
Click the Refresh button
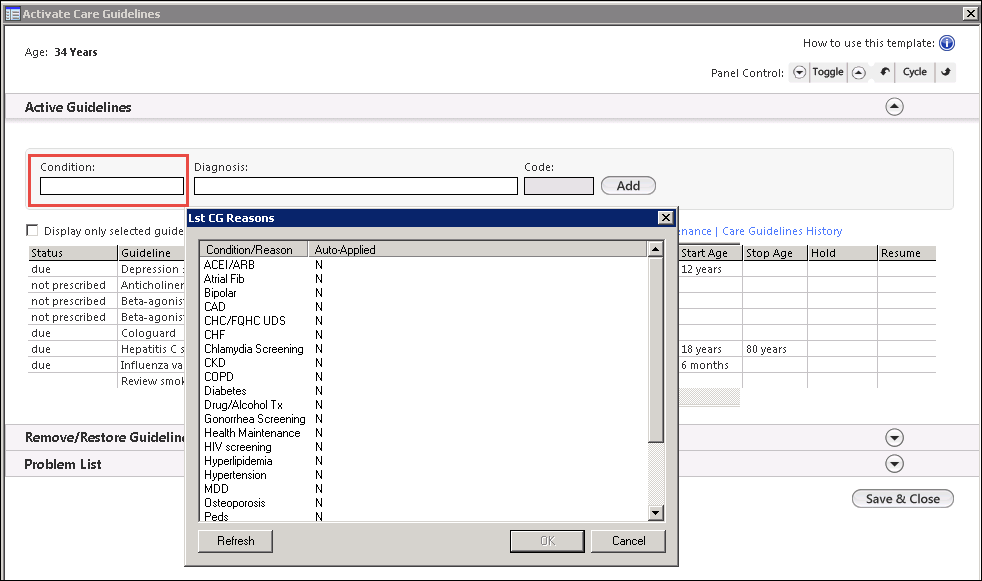[x=235, y=541]
